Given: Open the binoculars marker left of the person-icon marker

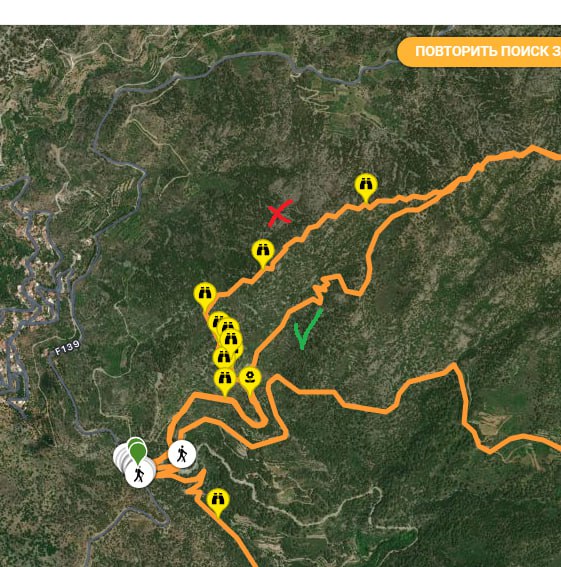Looking at the screenshot, I should point(225,381).
